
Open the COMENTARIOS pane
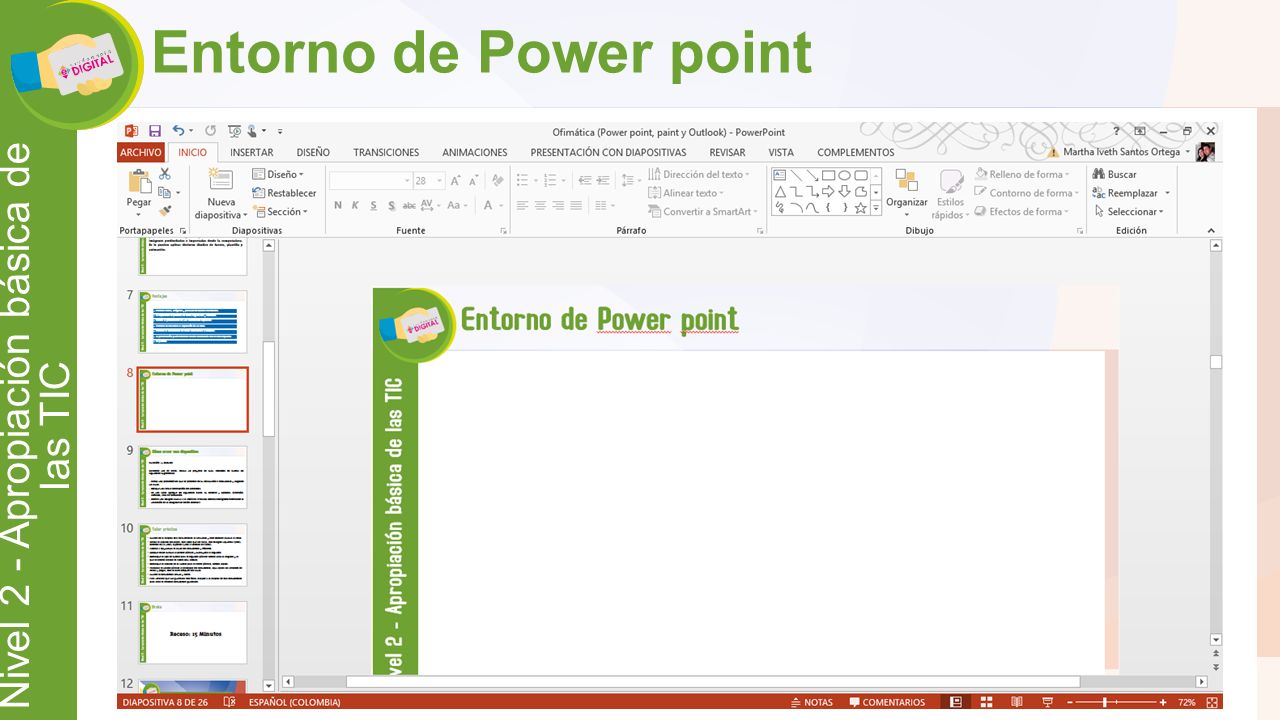point(887,702)
